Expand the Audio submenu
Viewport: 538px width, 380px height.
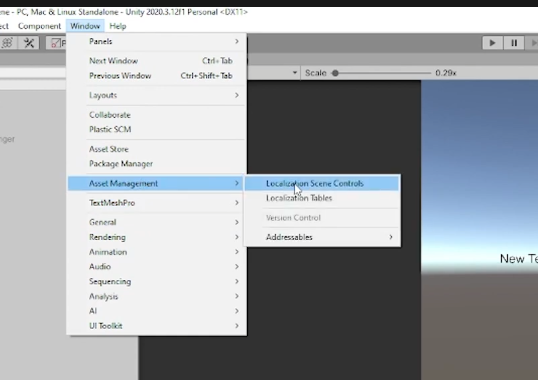(157, 266)
